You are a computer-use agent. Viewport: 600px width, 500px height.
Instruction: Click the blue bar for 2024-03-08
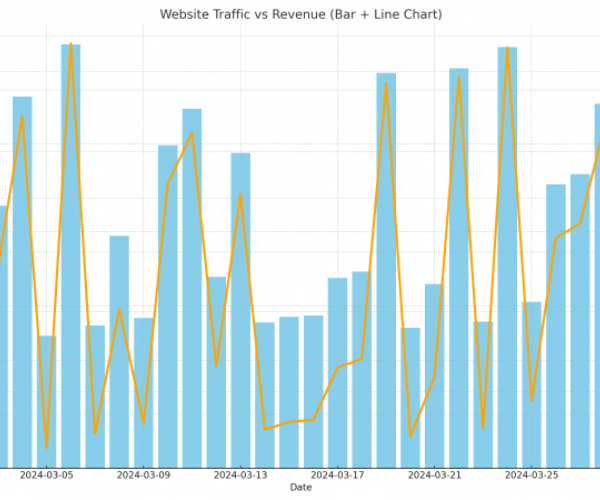(119, 350)
